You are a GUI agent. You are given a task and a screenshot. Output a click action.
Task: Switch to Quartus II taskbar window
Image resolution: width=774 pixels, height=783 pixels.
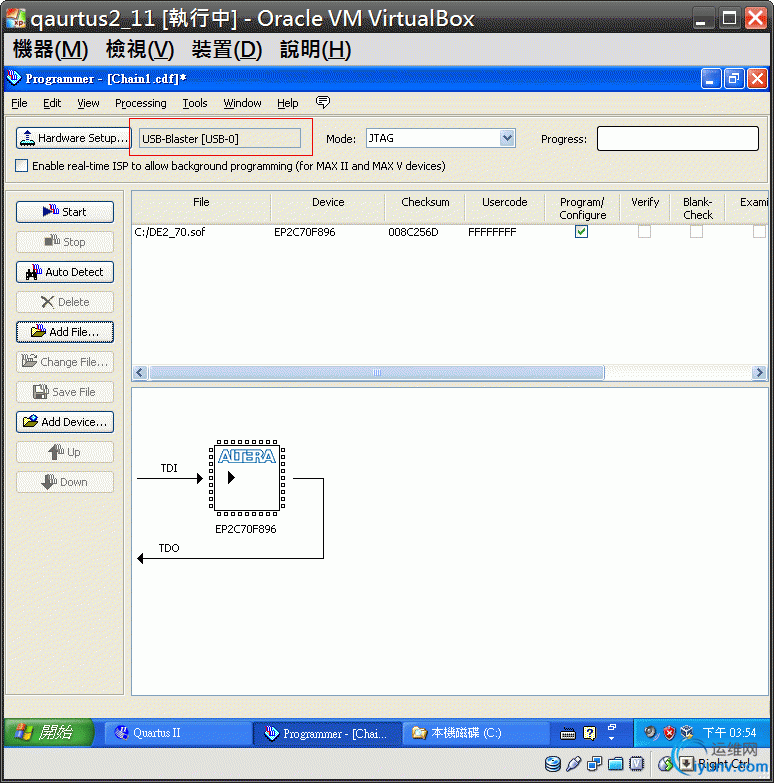point(177,733)
